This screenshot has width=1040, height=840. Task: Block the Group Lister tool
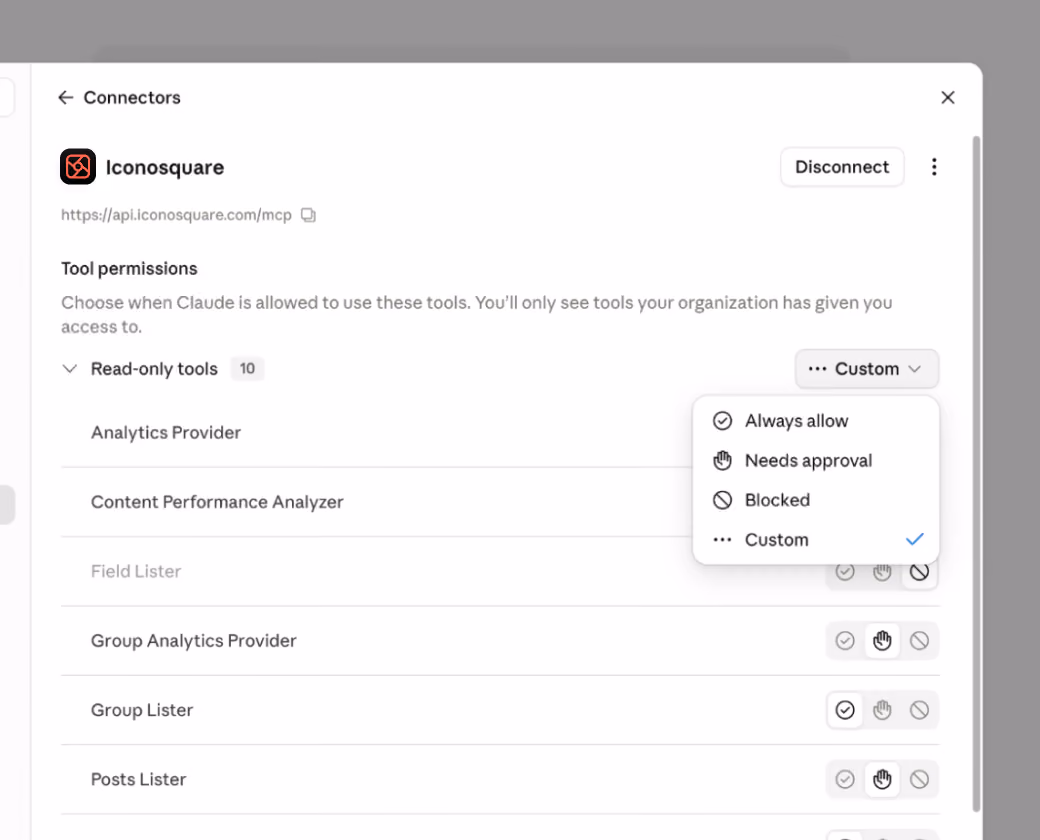[x=919, y=710]
